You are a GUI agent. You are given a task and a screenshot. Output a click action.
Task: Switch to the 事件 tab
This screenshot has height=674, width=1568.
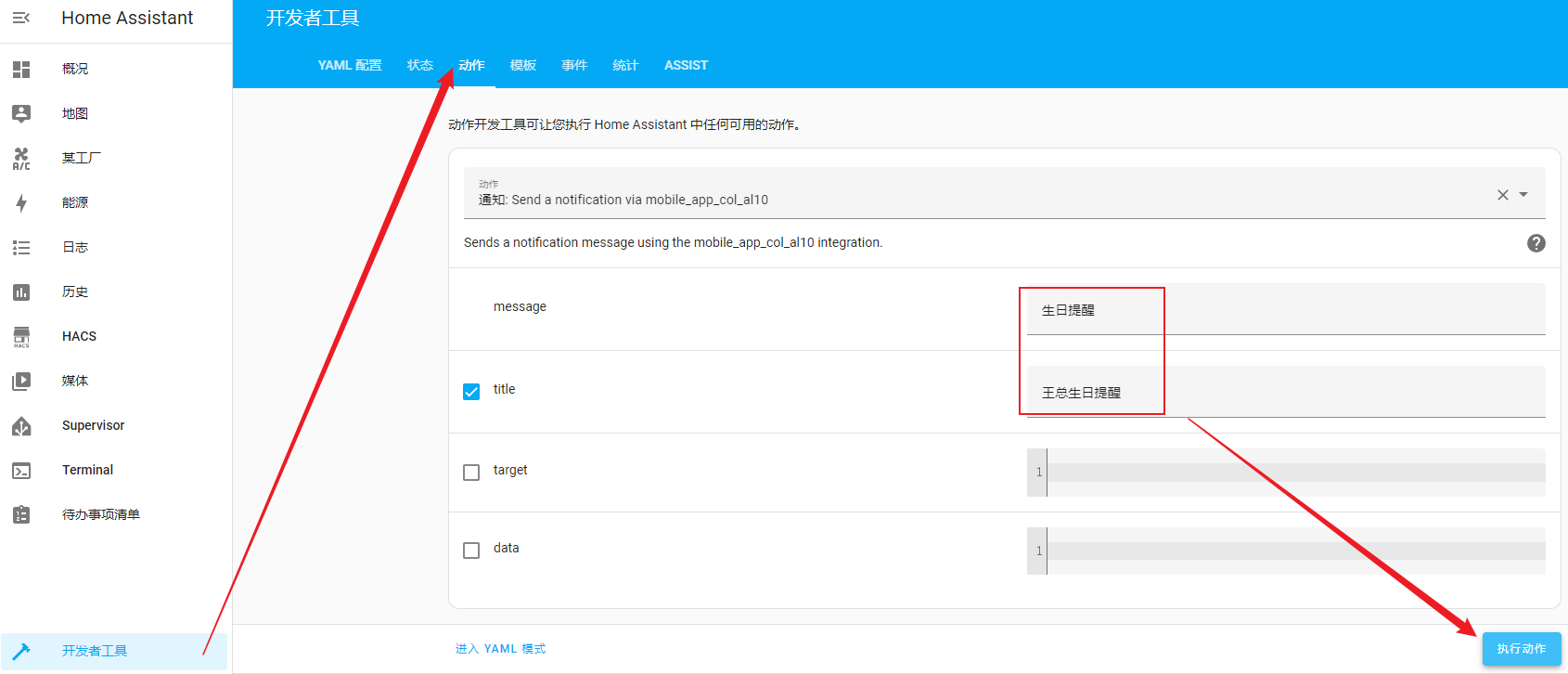[x=574, y=65]
